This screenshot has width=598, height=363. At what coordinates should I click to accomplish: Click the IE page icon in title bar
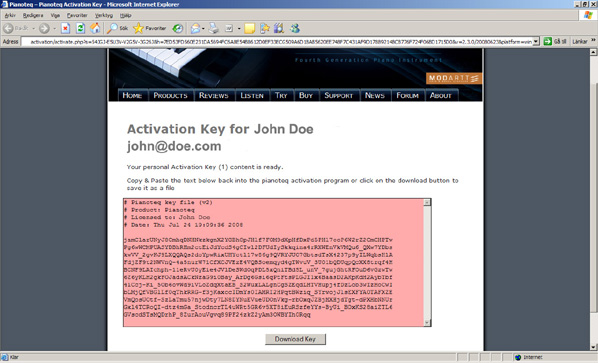(4, 4)
